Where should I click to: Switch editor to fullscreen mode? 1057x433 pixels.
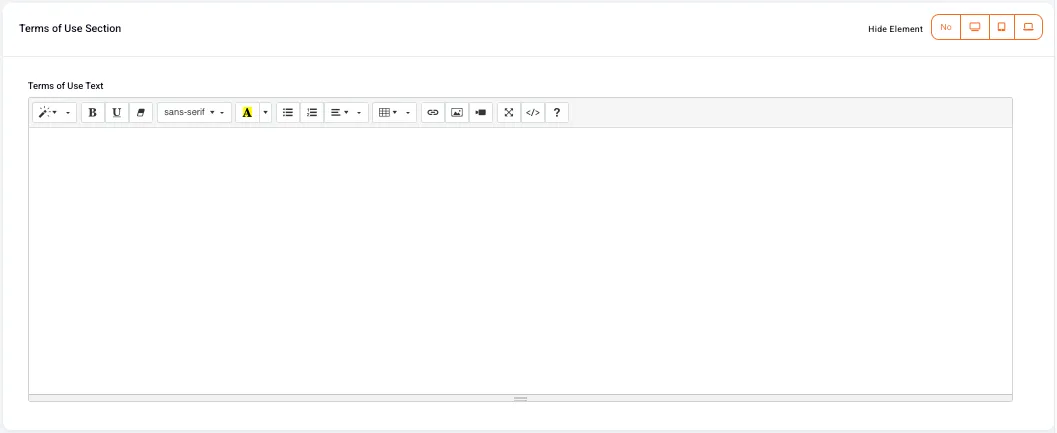pos(509,113)
